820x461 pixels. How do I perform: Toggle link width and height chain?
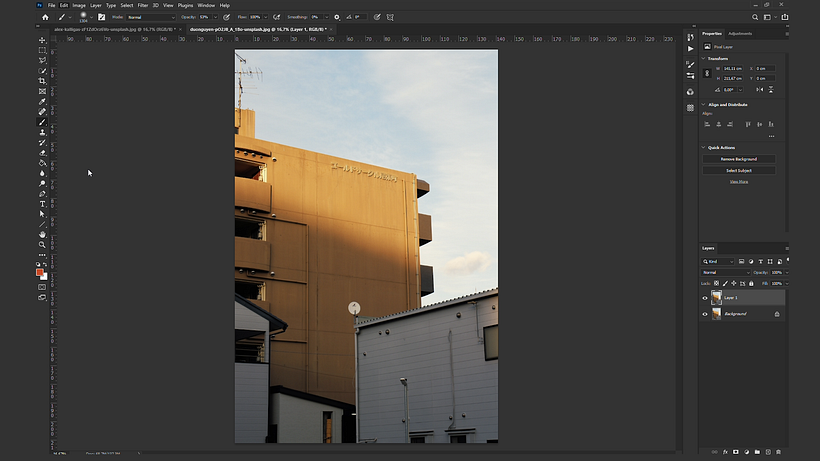coord(707,73)
